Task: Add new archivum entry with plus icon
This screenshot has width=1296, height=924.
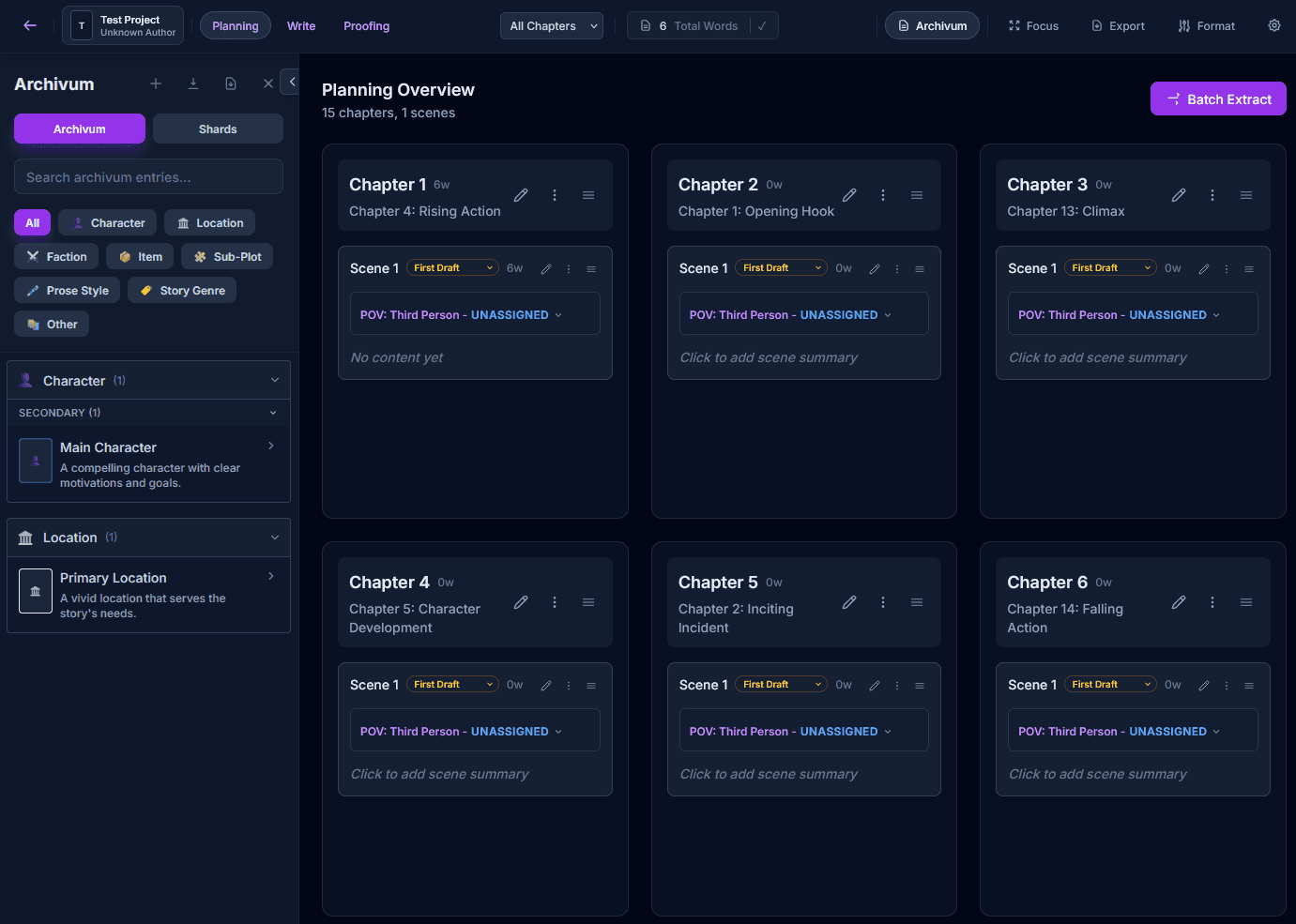Action: [x=156, y=83]
